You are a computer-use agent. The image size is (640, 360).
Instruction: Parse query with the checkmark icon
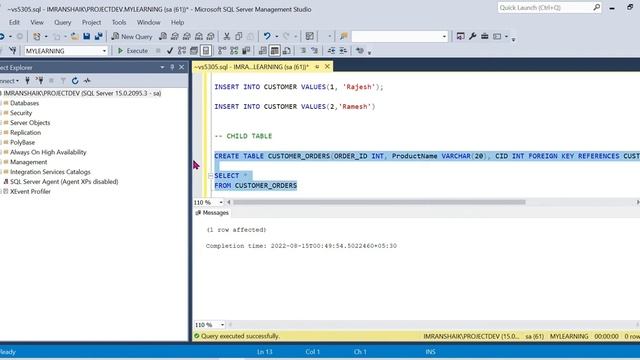pyautogui.click(x=170, y=51)
